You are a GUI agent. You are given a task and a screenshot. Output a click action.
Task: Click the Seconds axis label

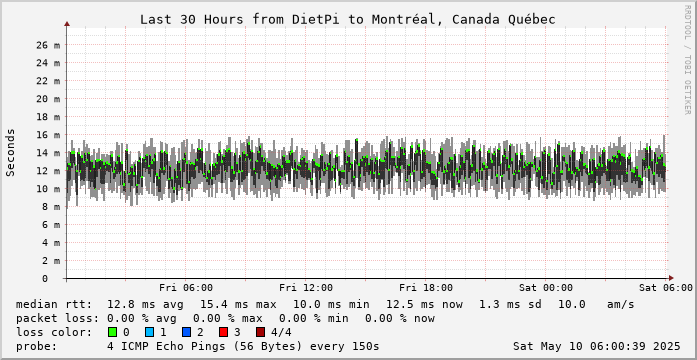(11, 152)
